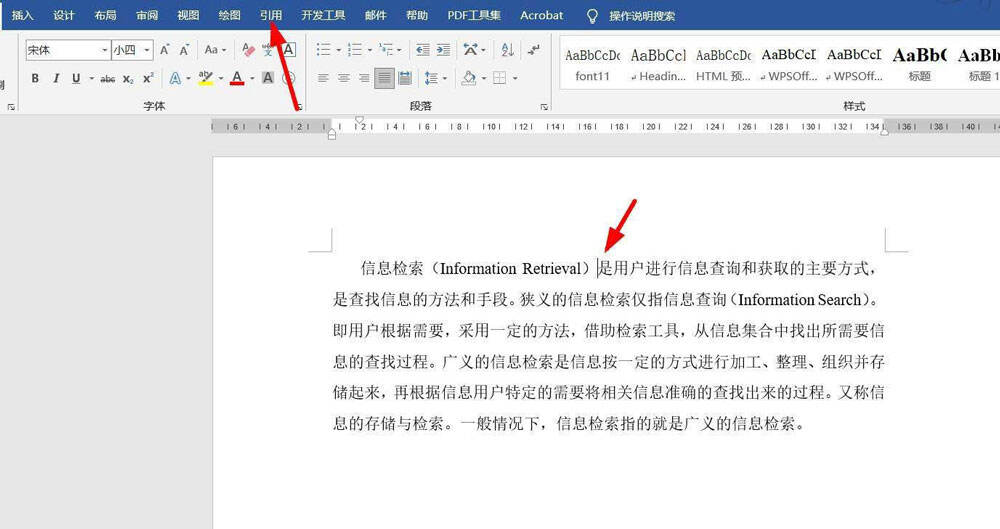
Task: Decrease paragraph indent
Action: pyautogui.click(x=422, y=50)
